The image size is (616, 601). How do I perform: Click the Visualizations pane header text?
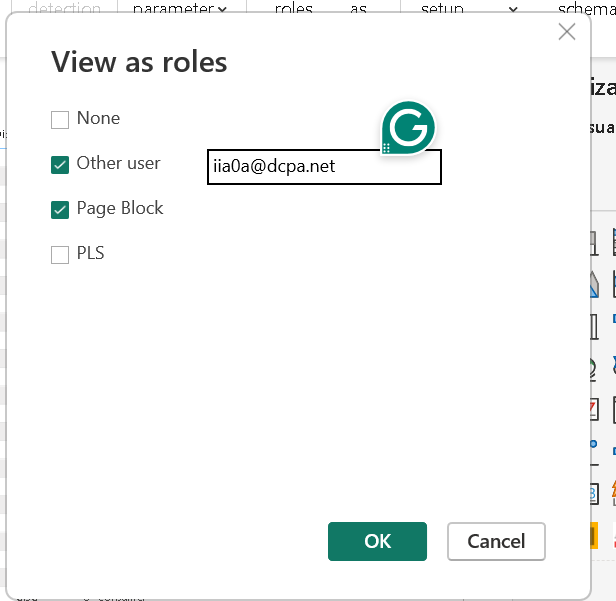(x=602, y=88)
